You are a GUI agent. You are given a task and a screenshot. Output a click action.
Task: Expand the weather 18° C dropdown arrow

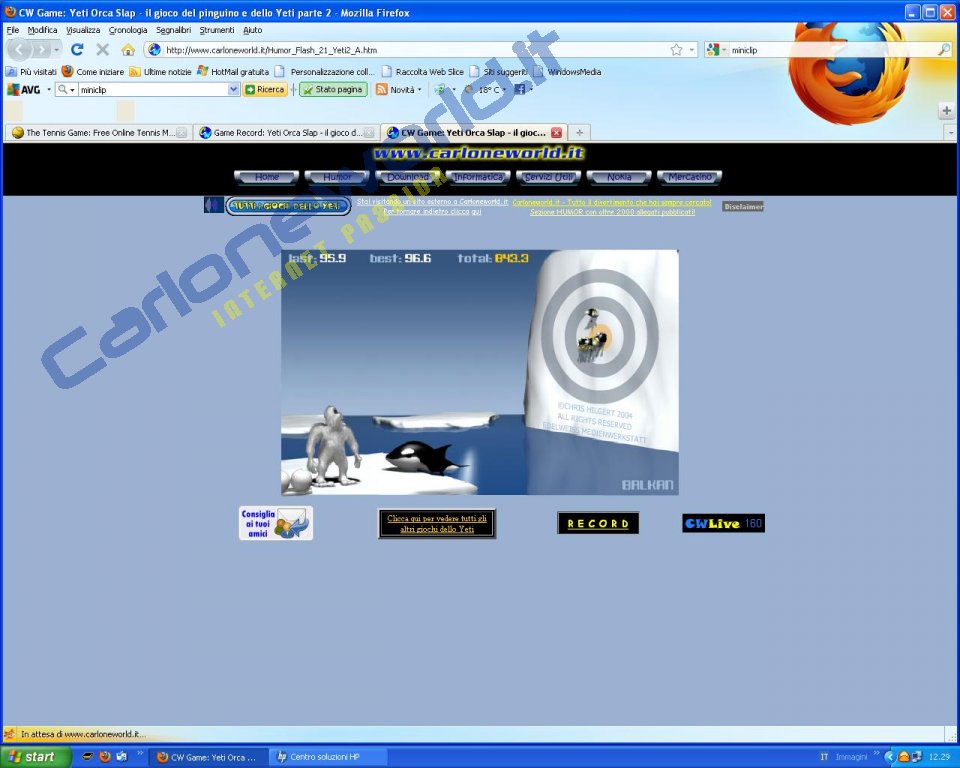pyautogui.click(x=504, y=89)
